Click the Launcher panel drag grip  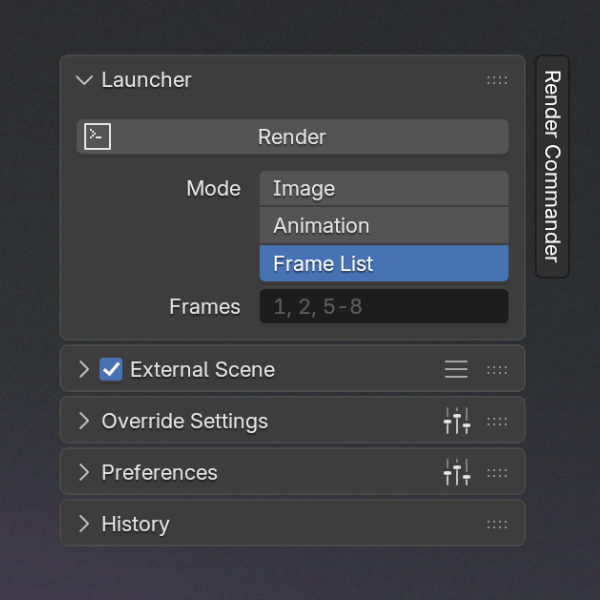[497, 80]
